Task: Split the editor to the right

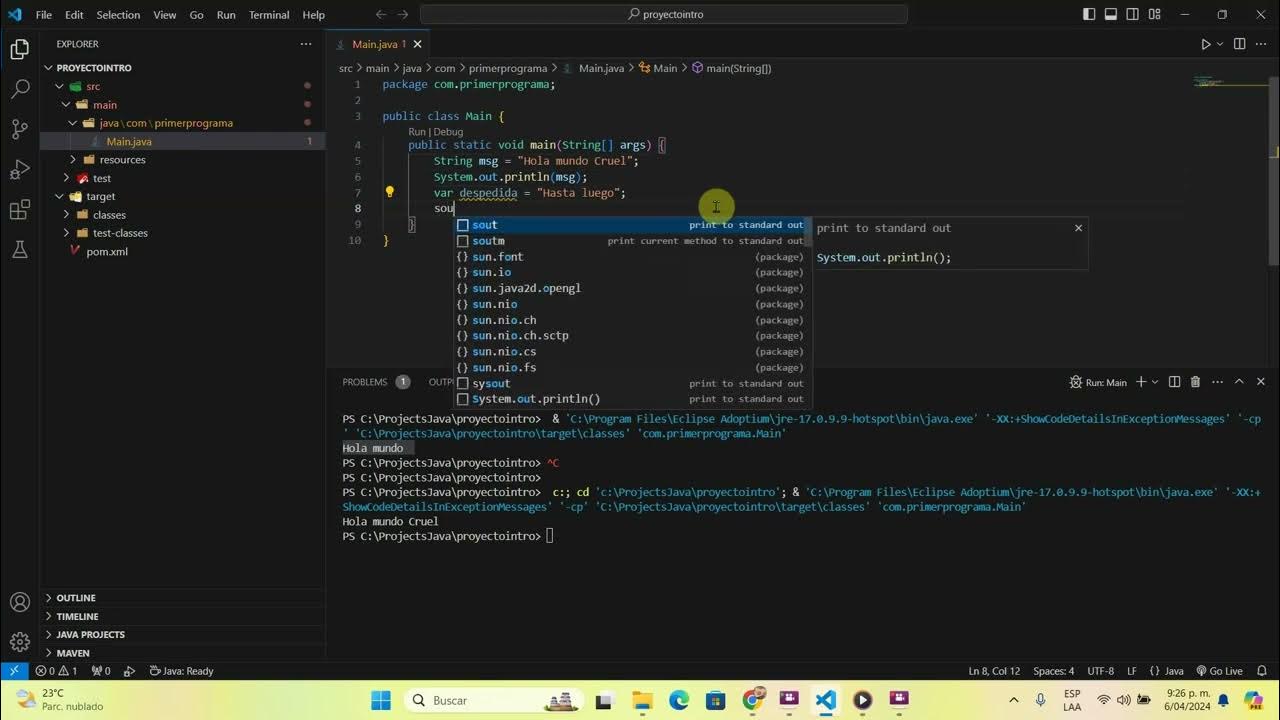Action: pos(1239,44)
